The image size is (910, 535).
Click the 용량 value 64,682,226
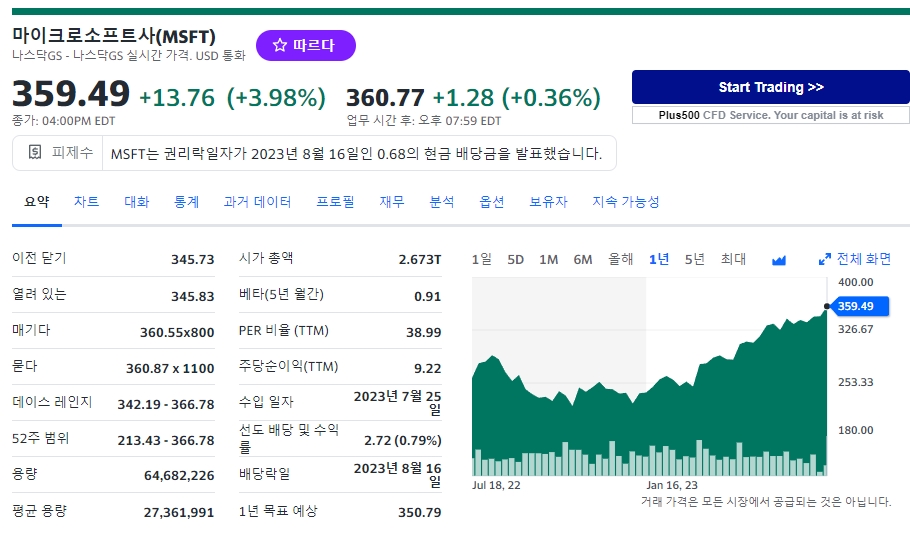[179, 476]
